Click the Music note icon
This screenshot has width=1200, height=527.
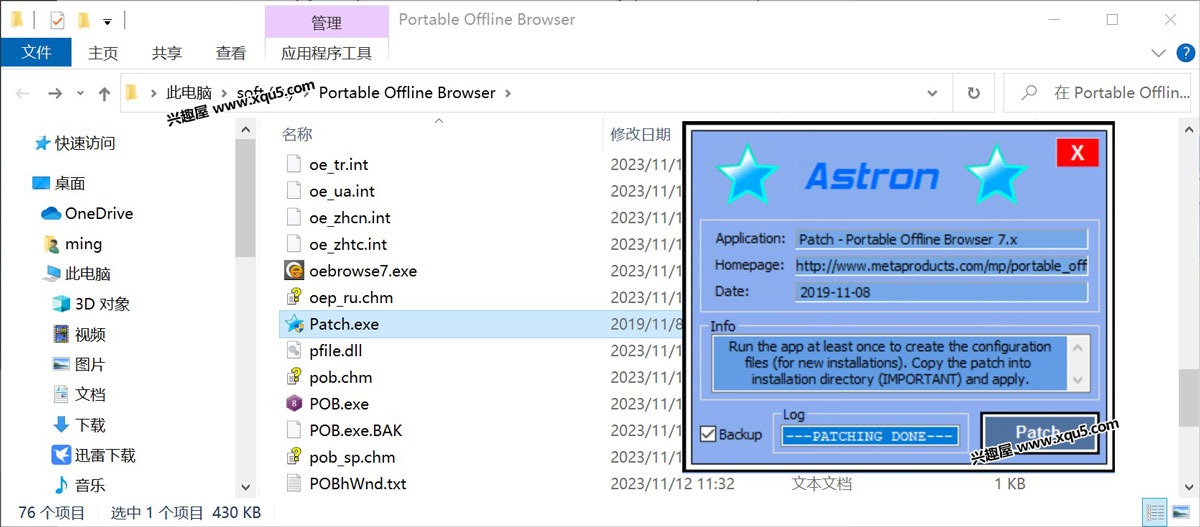tap(61, 485)
